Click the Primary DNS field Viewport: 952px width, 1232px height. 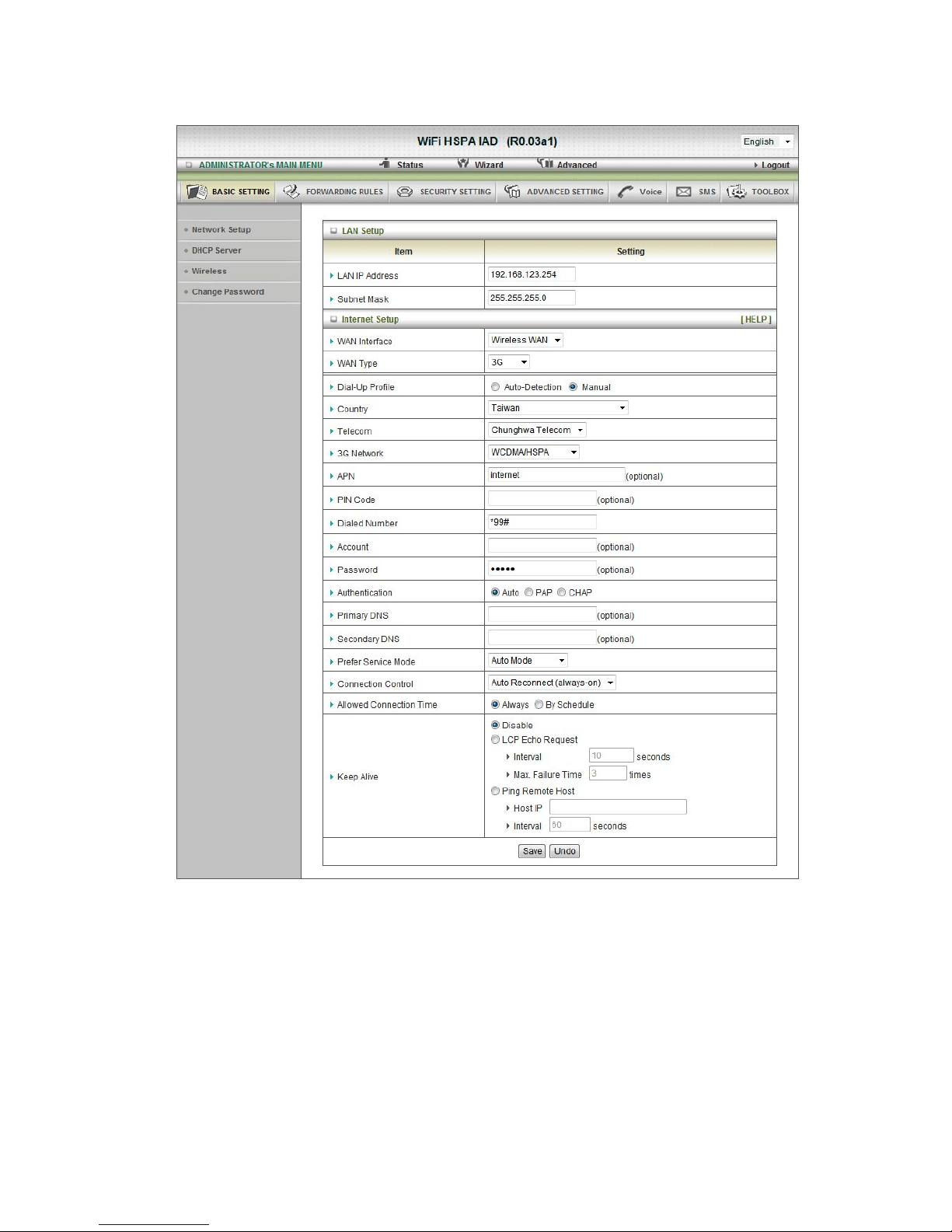pyautogui.click(x=542, y=614)
